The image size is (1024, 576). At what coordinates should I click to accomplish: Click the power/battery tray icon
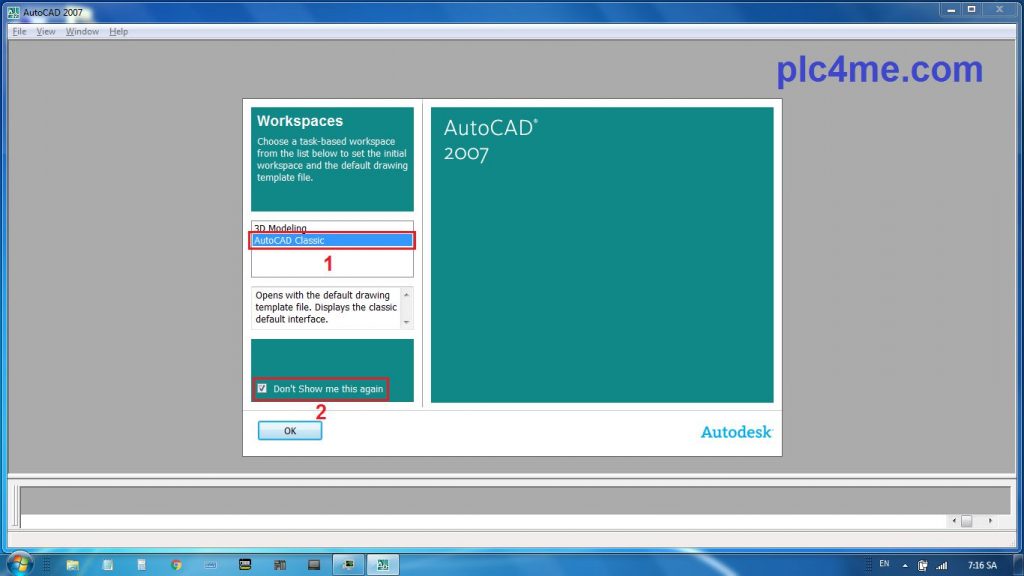(923, 565)
